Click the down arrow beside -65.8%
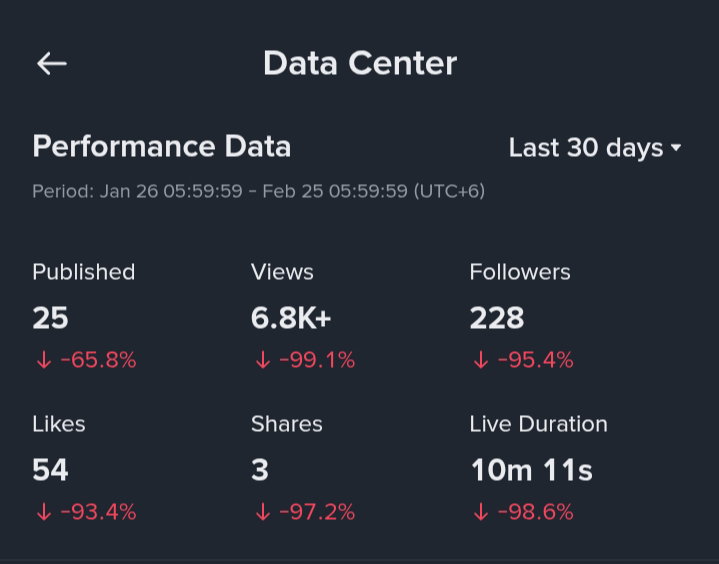The width and height of the screenshot is (719, 564). pos(43,361)
